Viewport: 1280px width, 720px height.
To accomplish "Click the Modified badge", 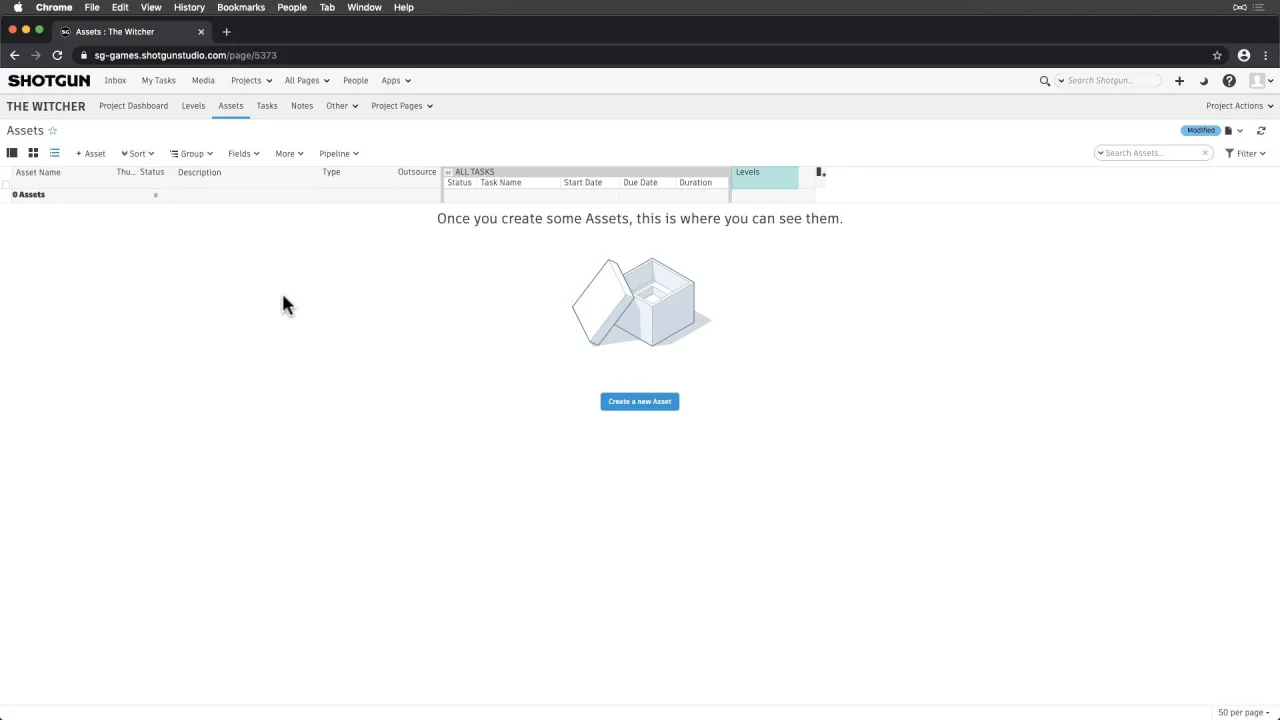I will coord(1200,131).
